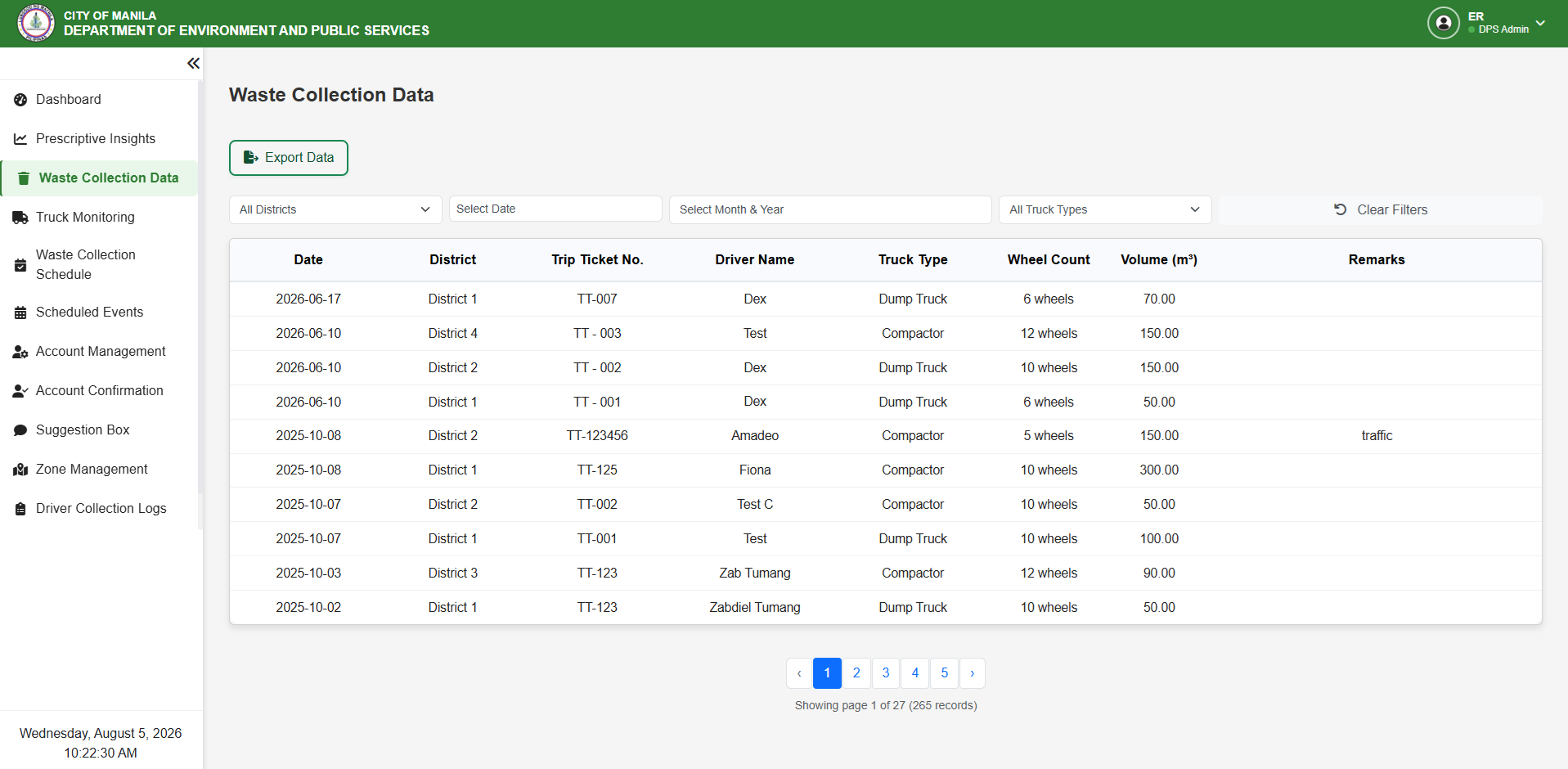Viewport: 1568px width, 769px height.
Task: Click the Truck Monitoring truck icon
Action: tap(20, 218)
